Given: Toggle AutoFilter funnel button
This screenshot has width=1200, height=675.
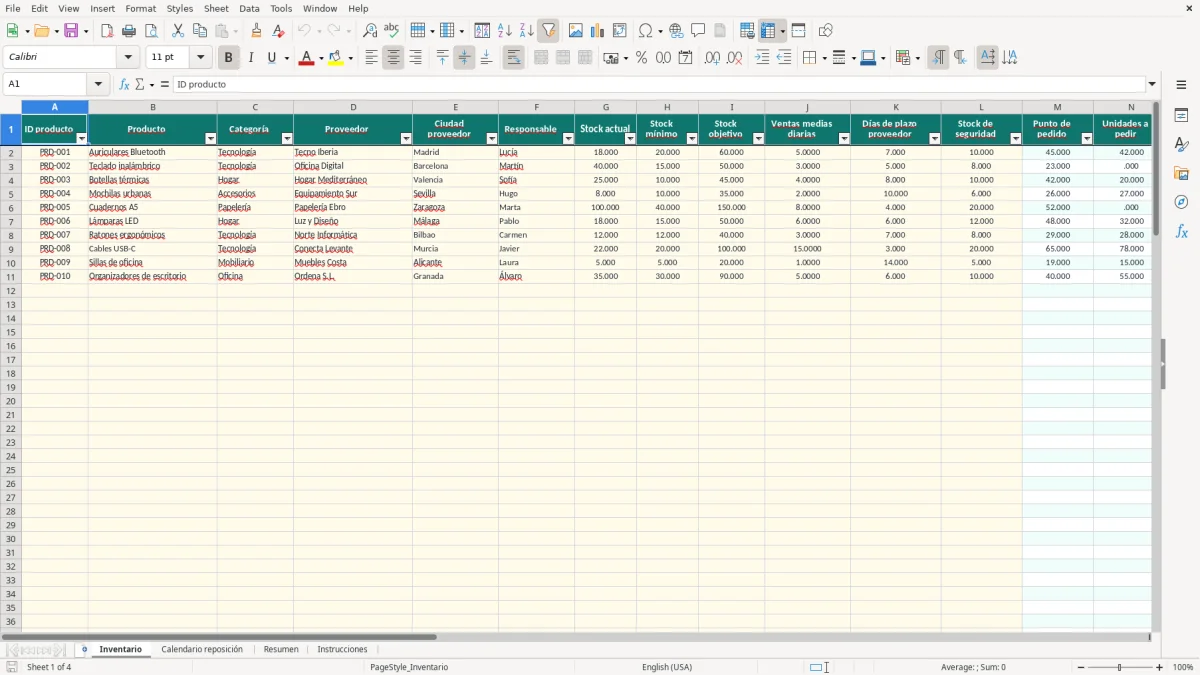Looking at the screenshot, I should 549,31.
